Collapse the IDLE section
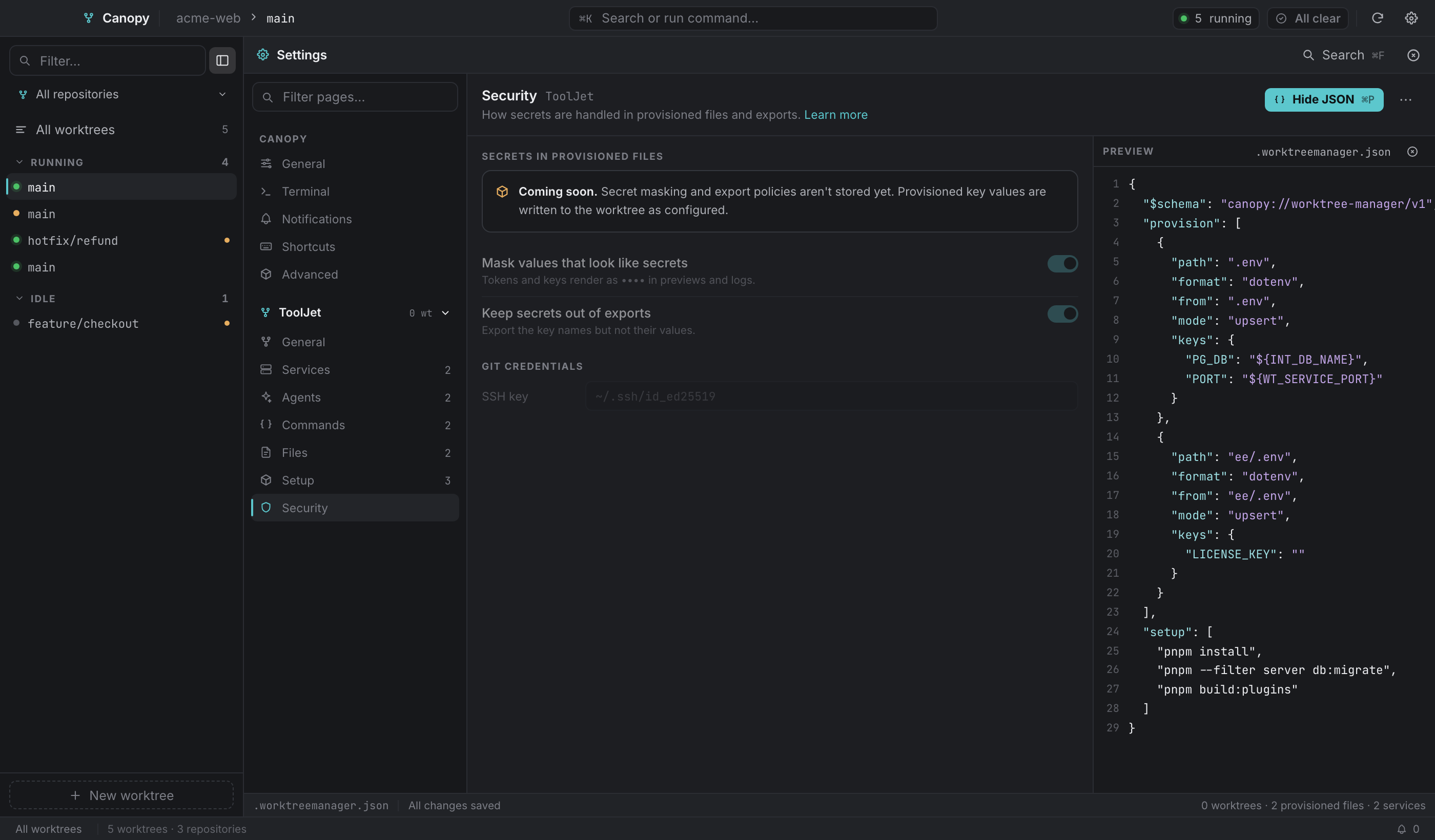Viewport: 1435px width, 840px height. click(x=19, y=298)
